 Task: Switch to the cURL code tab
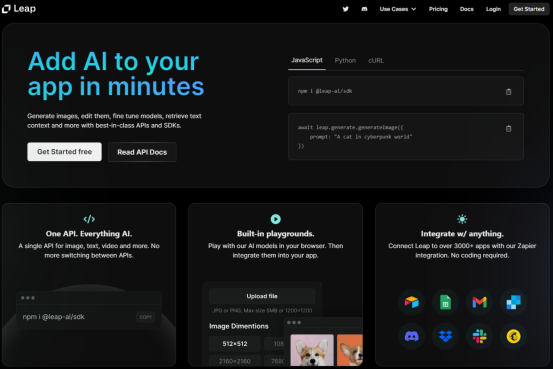[x=376, y=61]
